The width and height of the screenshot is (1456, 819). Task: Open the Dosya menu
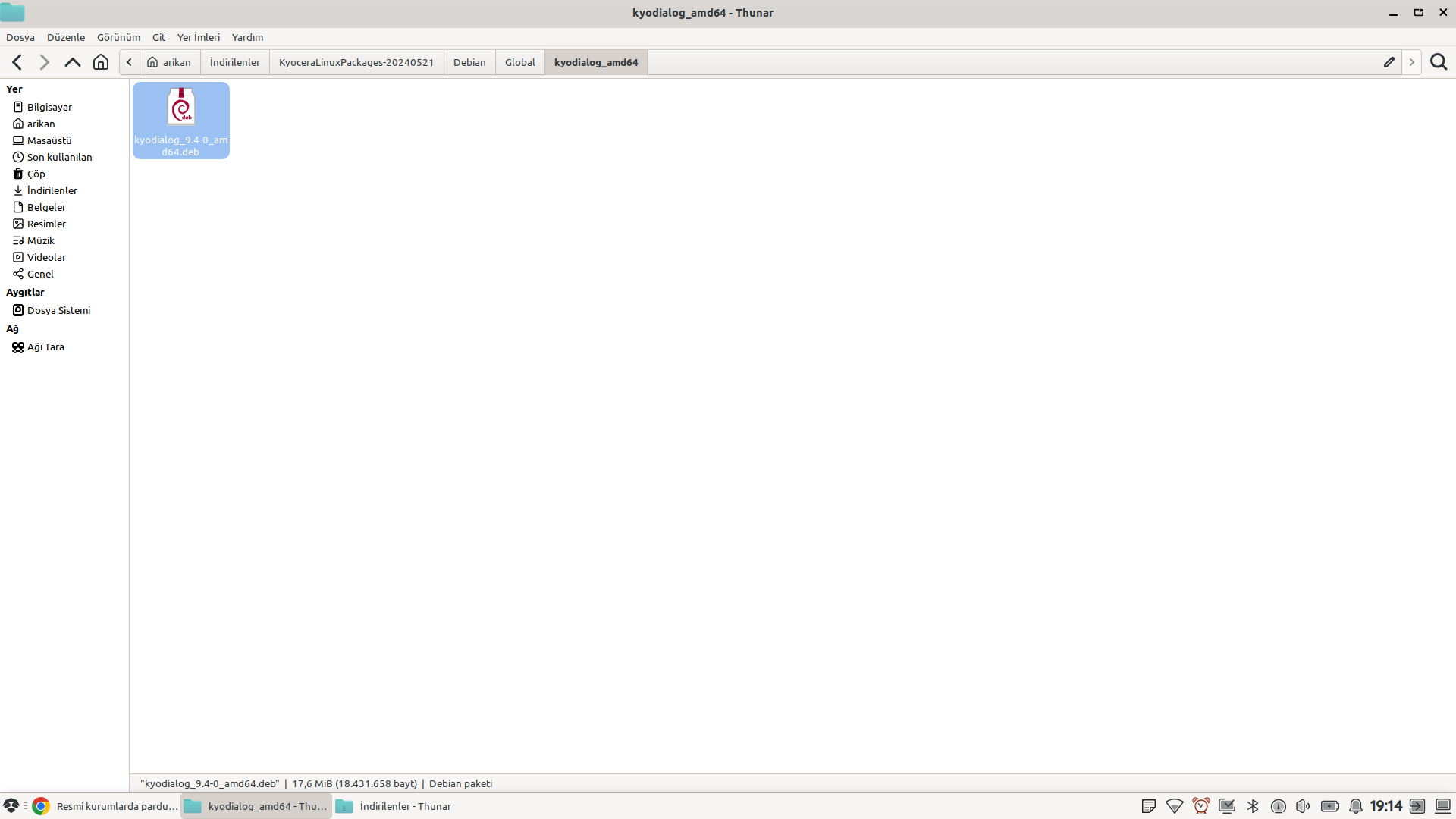pyautogui.click(x=20, y=37)
